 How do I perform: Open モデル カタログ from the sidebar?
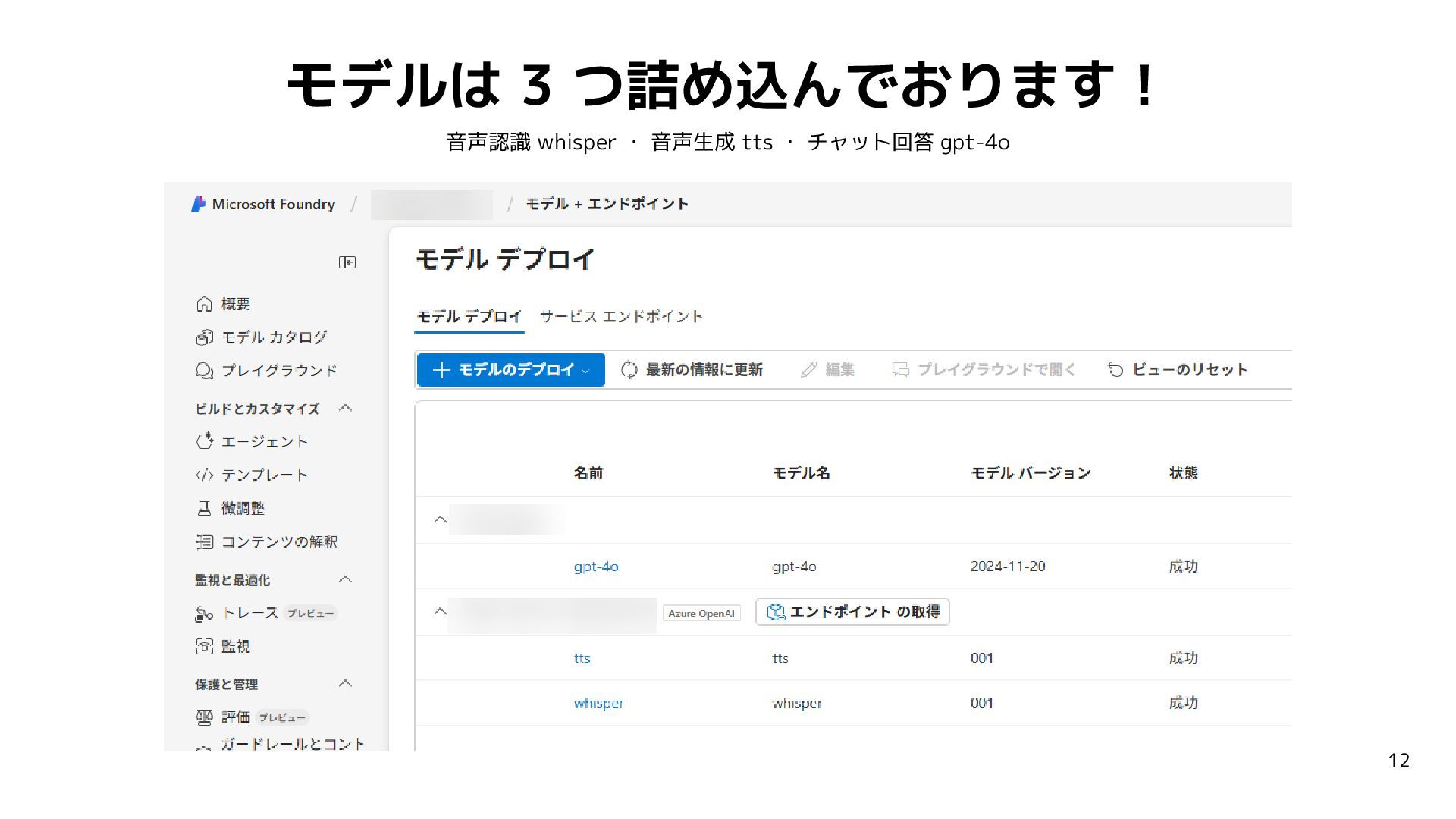[x=273, y=337]
